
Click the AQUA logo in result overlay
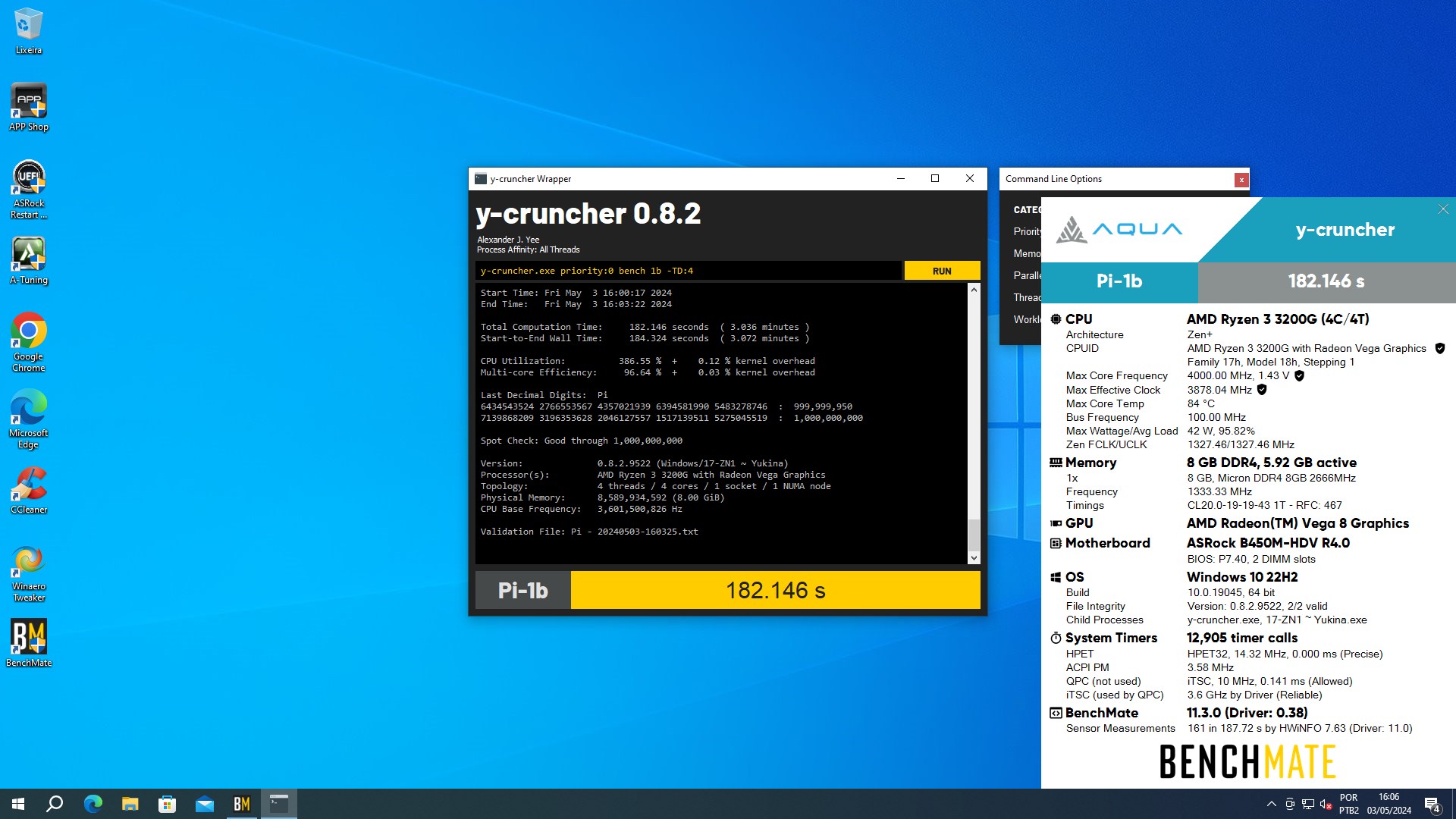tap(1119, 229)
